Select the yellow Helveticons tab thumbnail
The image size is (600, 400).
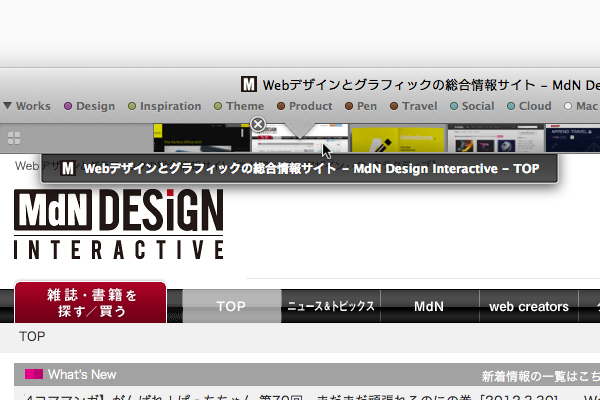pyautogui.click(x=398, y=138)
